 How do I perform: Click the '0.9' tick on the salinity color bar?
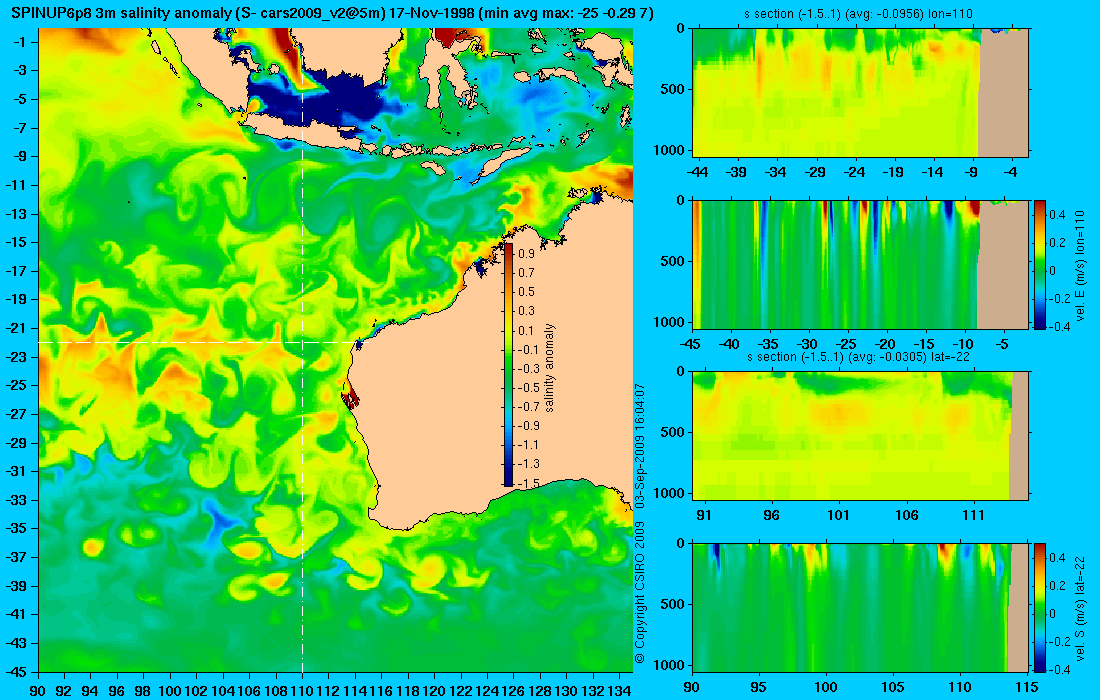526,253
